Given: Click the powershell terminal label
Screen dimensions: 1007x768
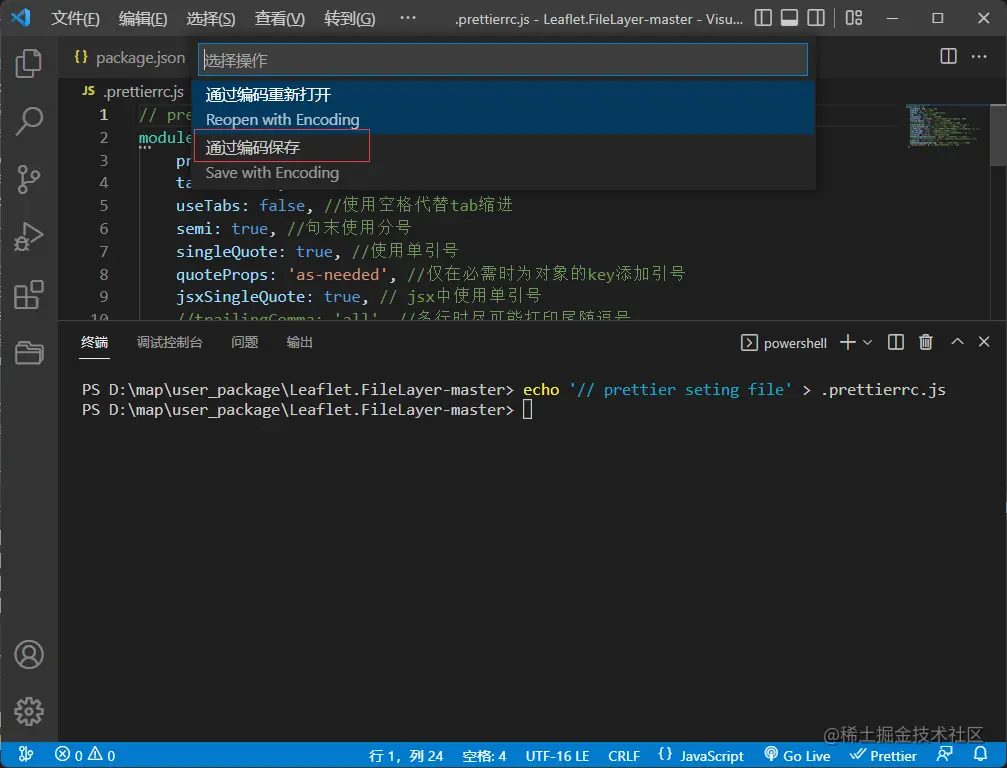Looking at the screenshot, I should pos(795,344).
